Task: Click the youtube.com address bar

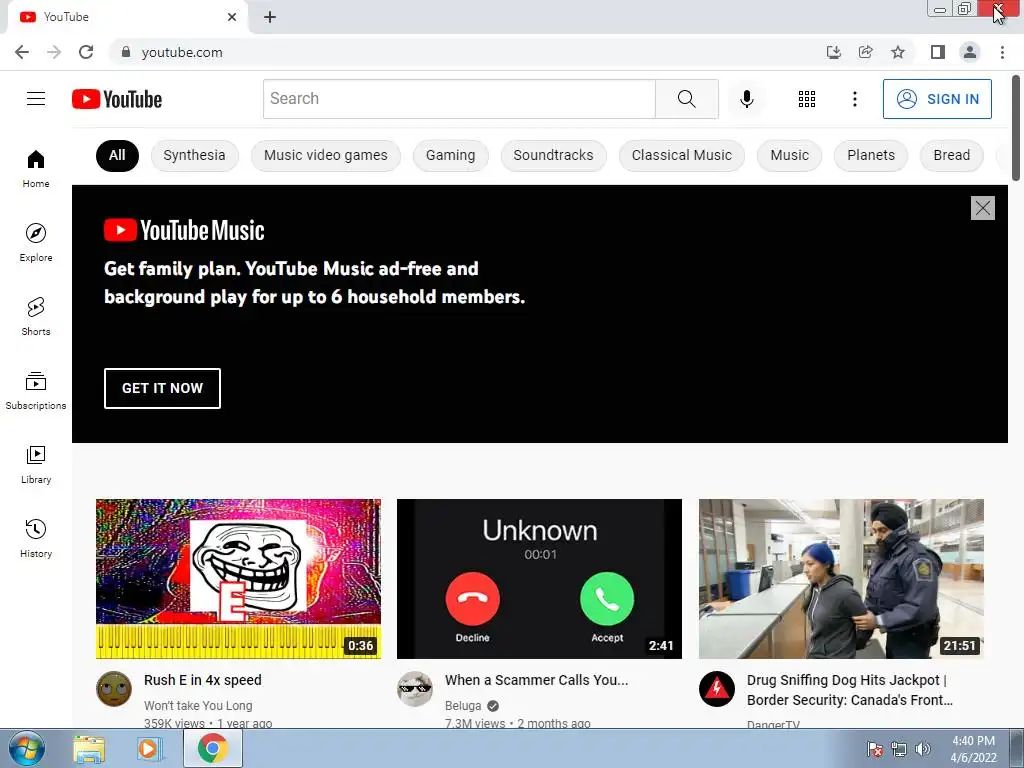Action: (182, 52)
